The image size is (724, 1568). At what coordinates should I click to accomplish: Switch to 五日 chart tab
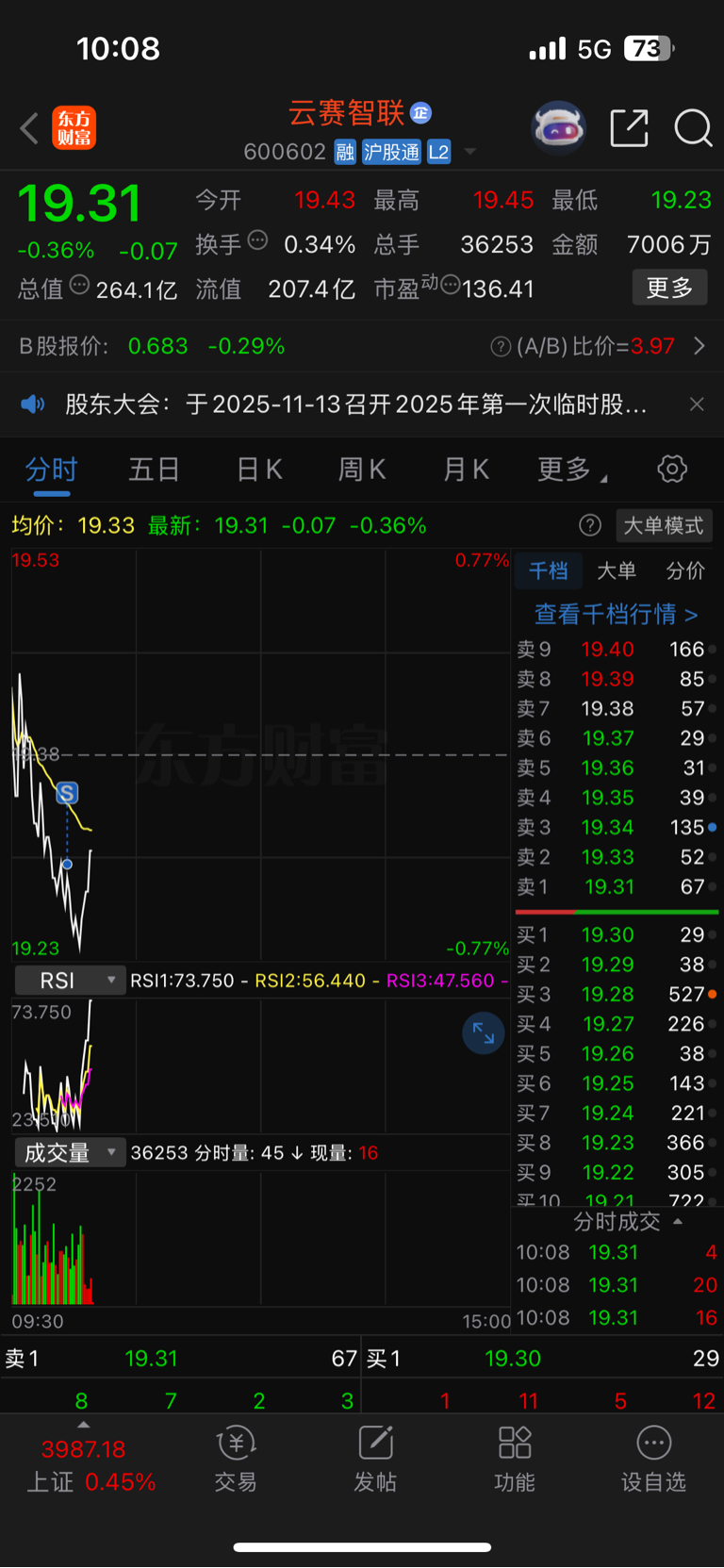tap(154, 470)
